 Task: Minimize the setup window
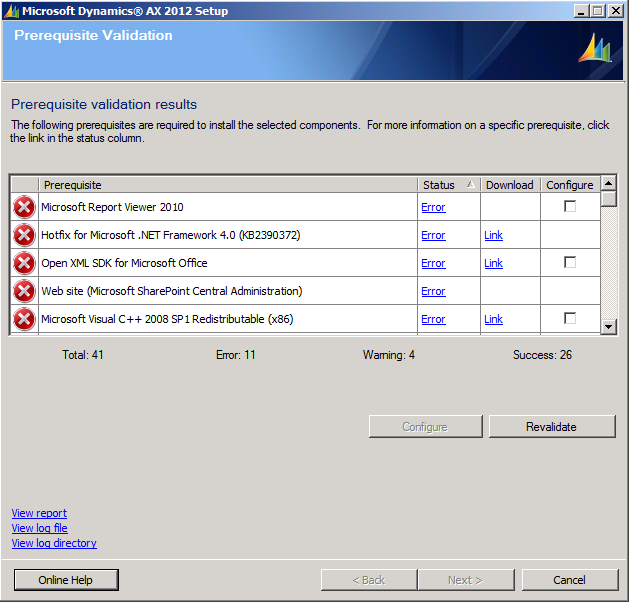click(x=580, y=11)
